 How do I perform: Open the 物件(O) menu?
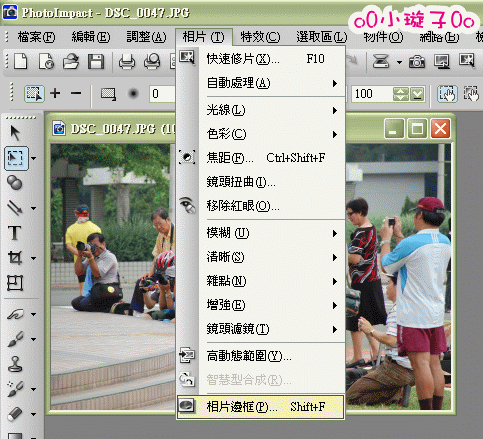pyautogui.click(x=383, y=37)
